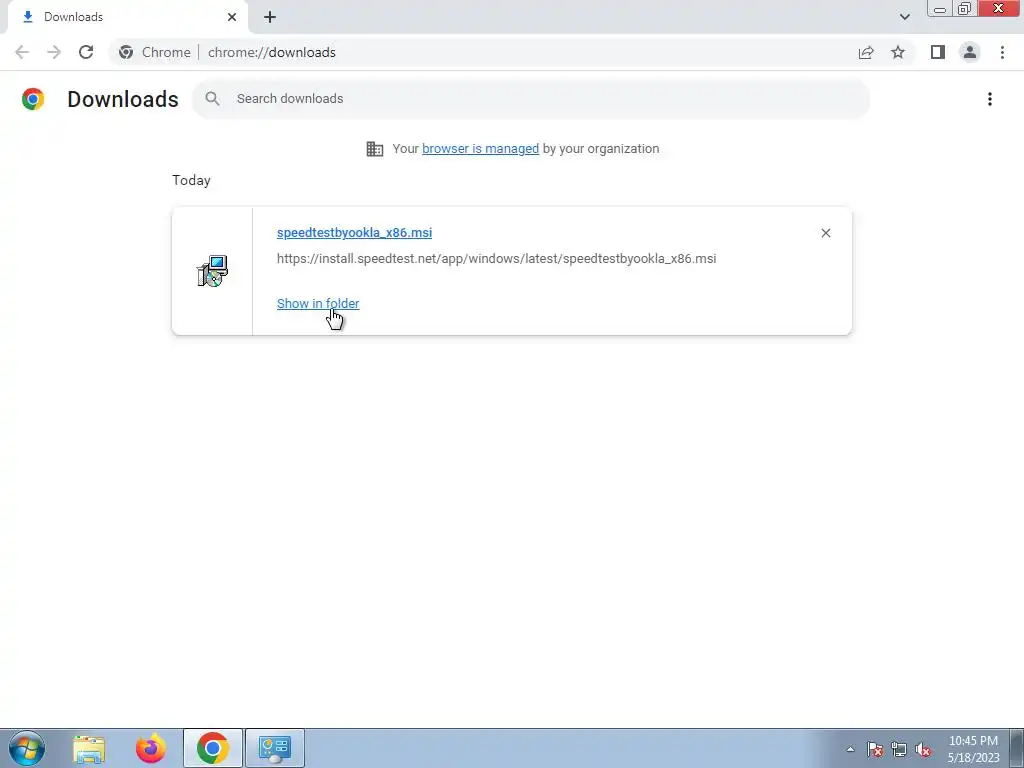Reload the Downloads page
Viewport: 1024px width, 768px height.
click(86, 52)
